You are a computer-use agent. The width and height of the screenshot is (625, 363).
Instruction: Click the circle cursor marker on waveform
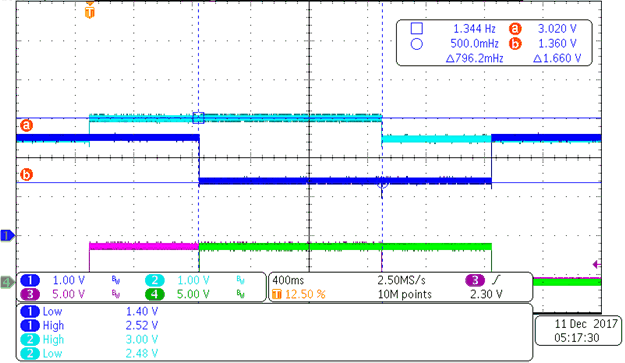click(x=382, y=184)
